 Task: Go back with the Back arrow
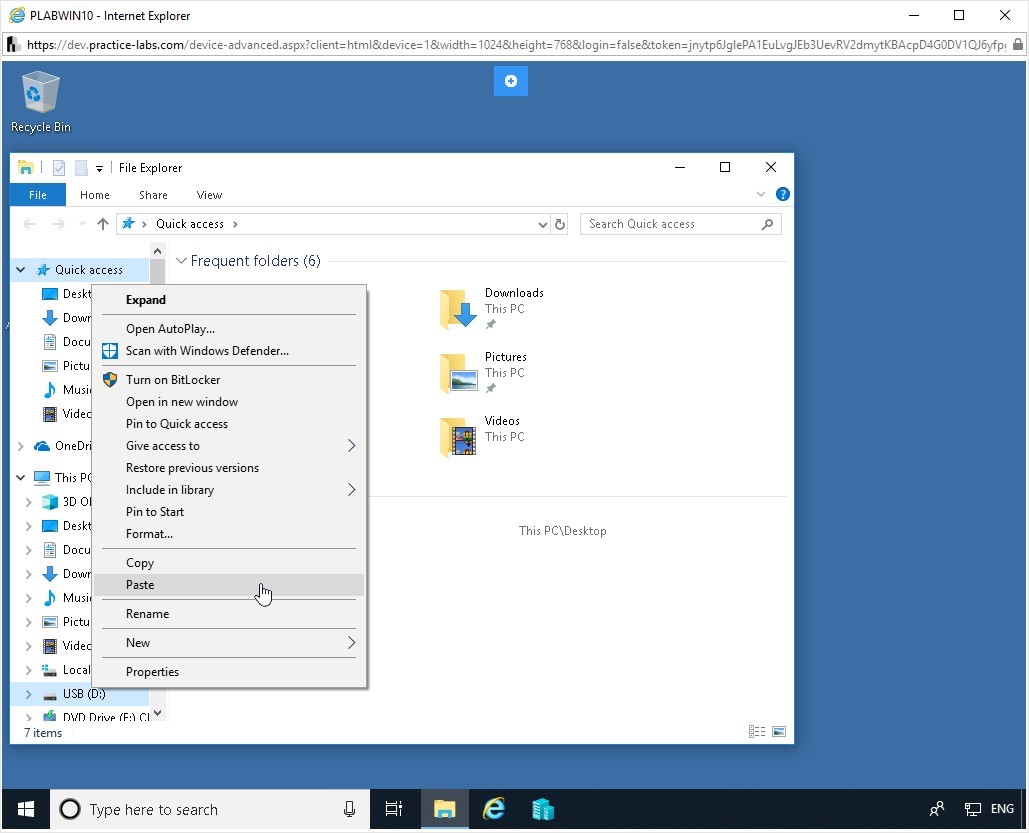coord(30,224)
